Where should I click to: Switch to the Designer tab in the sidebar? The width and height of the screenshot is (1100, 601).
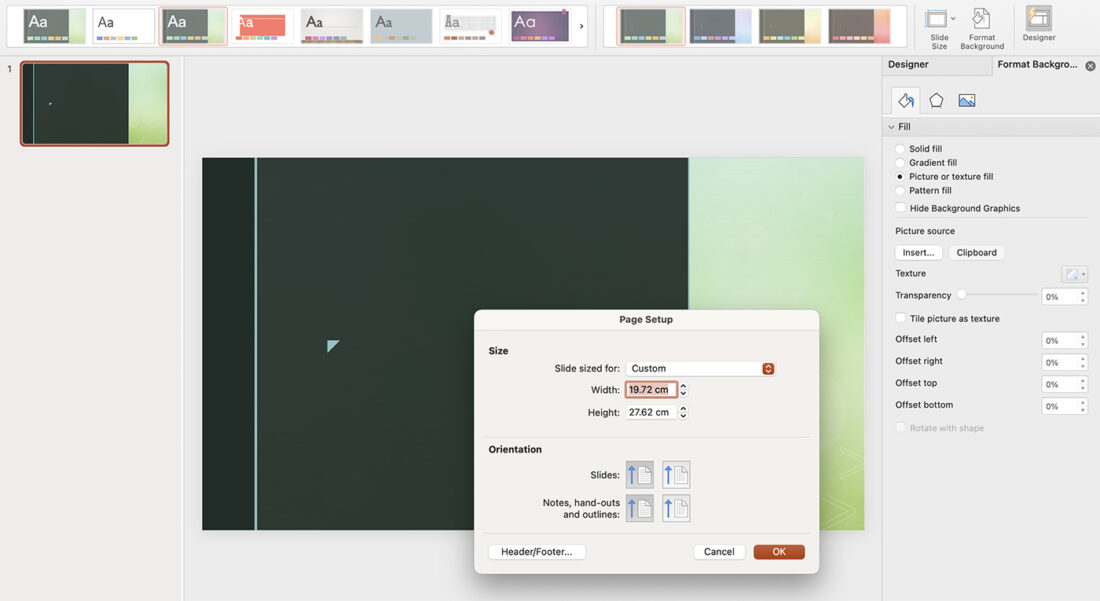pyautogui.click(x=908, y=64)
